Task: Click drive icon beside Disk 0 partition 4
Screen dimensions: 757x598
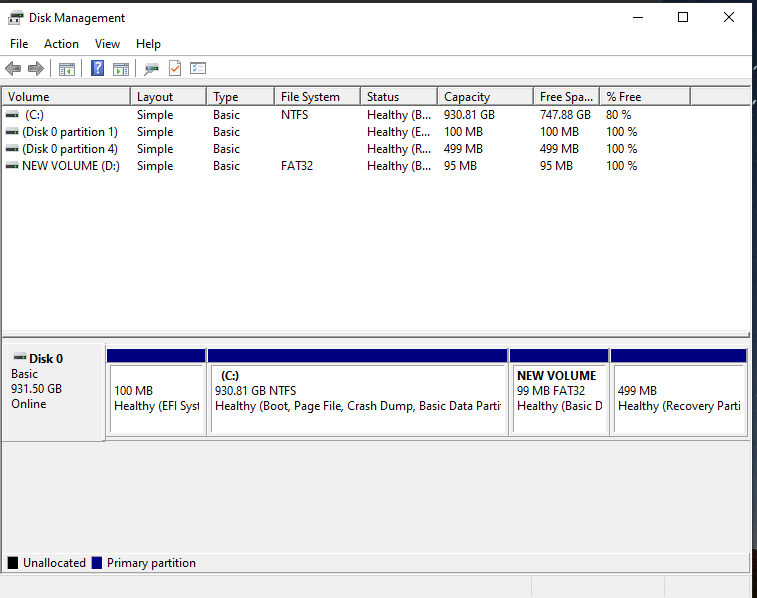Action: click(12, 149)
